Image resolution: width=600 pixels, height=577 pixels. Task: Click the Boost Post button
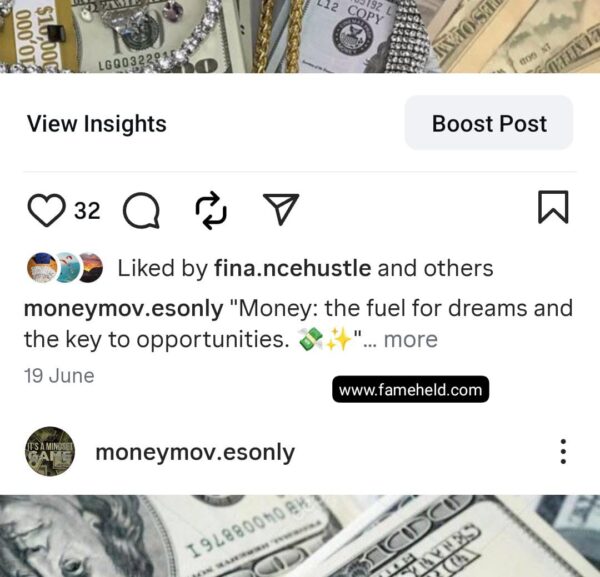pos(489,122)
